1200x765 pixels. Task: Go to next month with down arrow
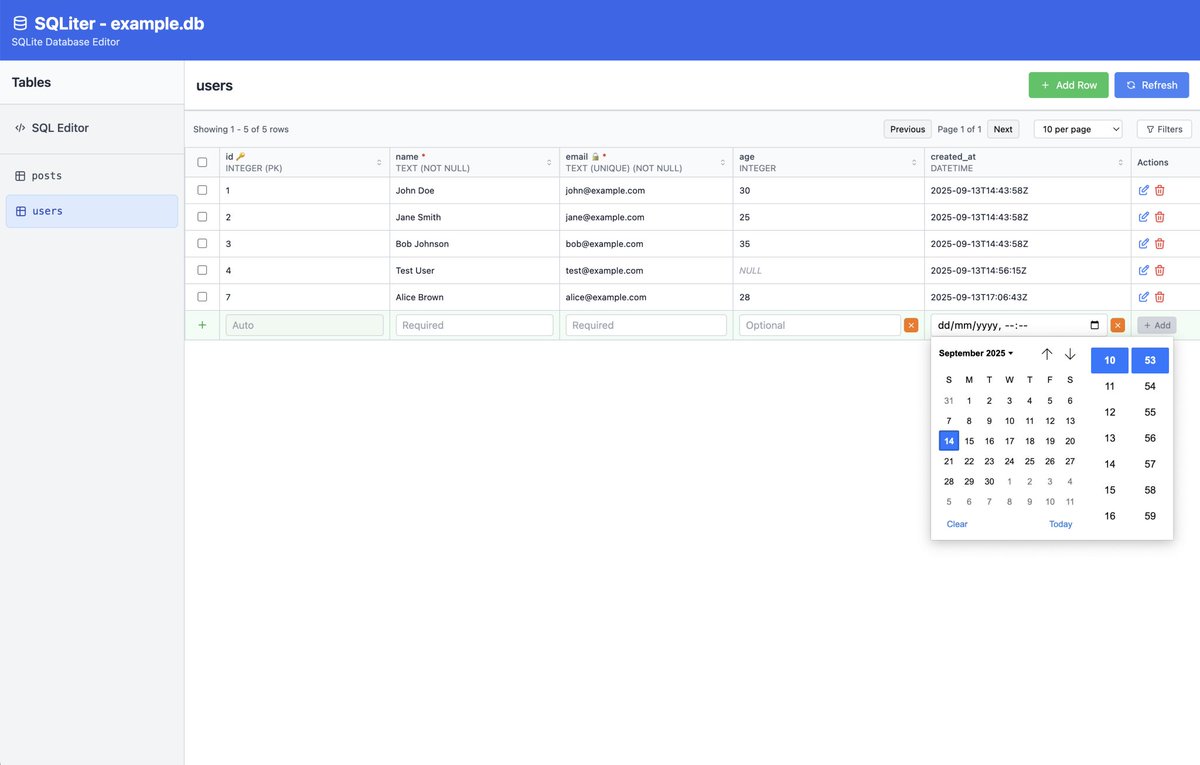[x=1070, y=354]
